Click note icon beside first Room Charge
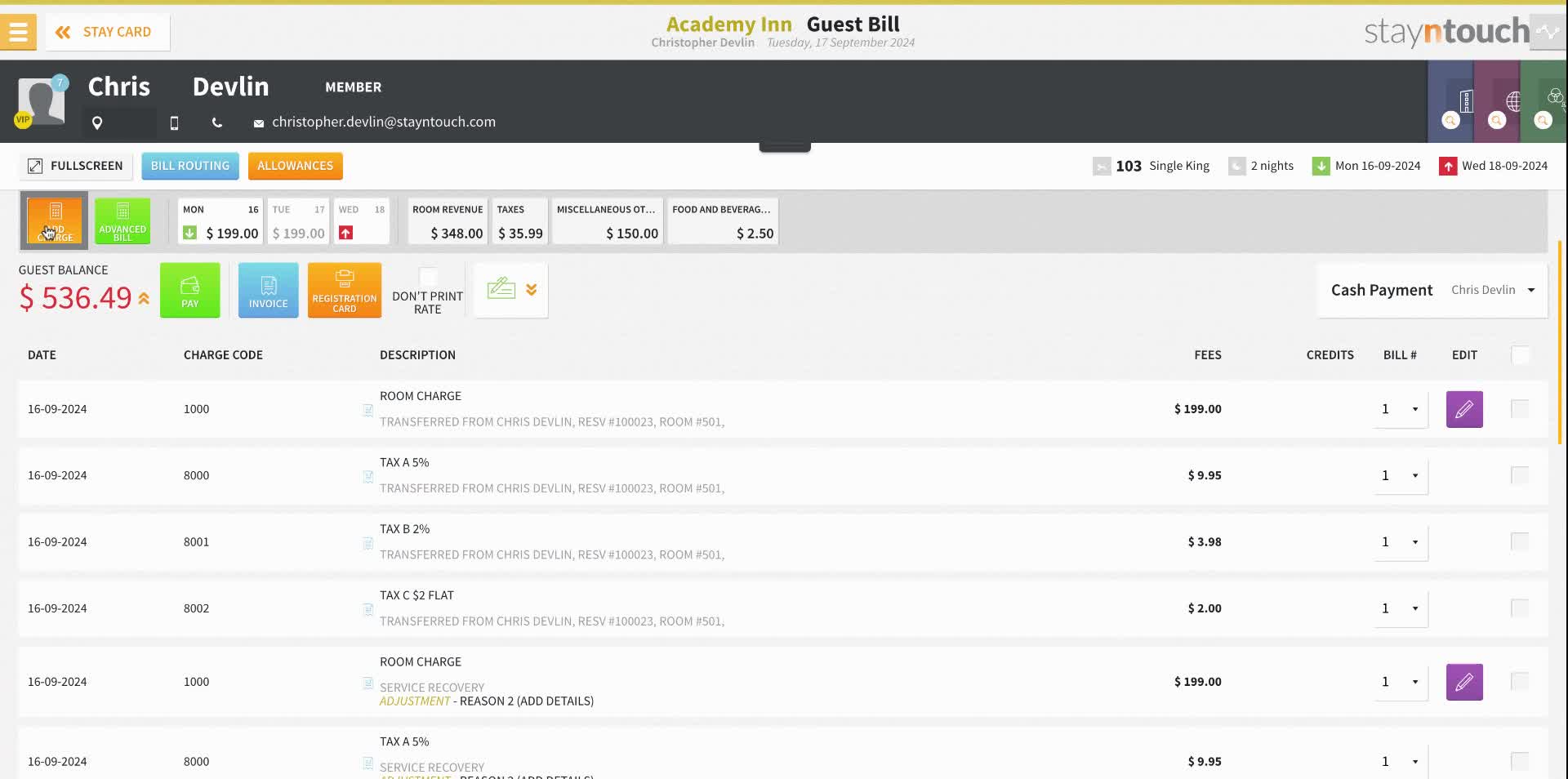The height and width of the screenshot is (779, 1568). click(x=368, y=410)
